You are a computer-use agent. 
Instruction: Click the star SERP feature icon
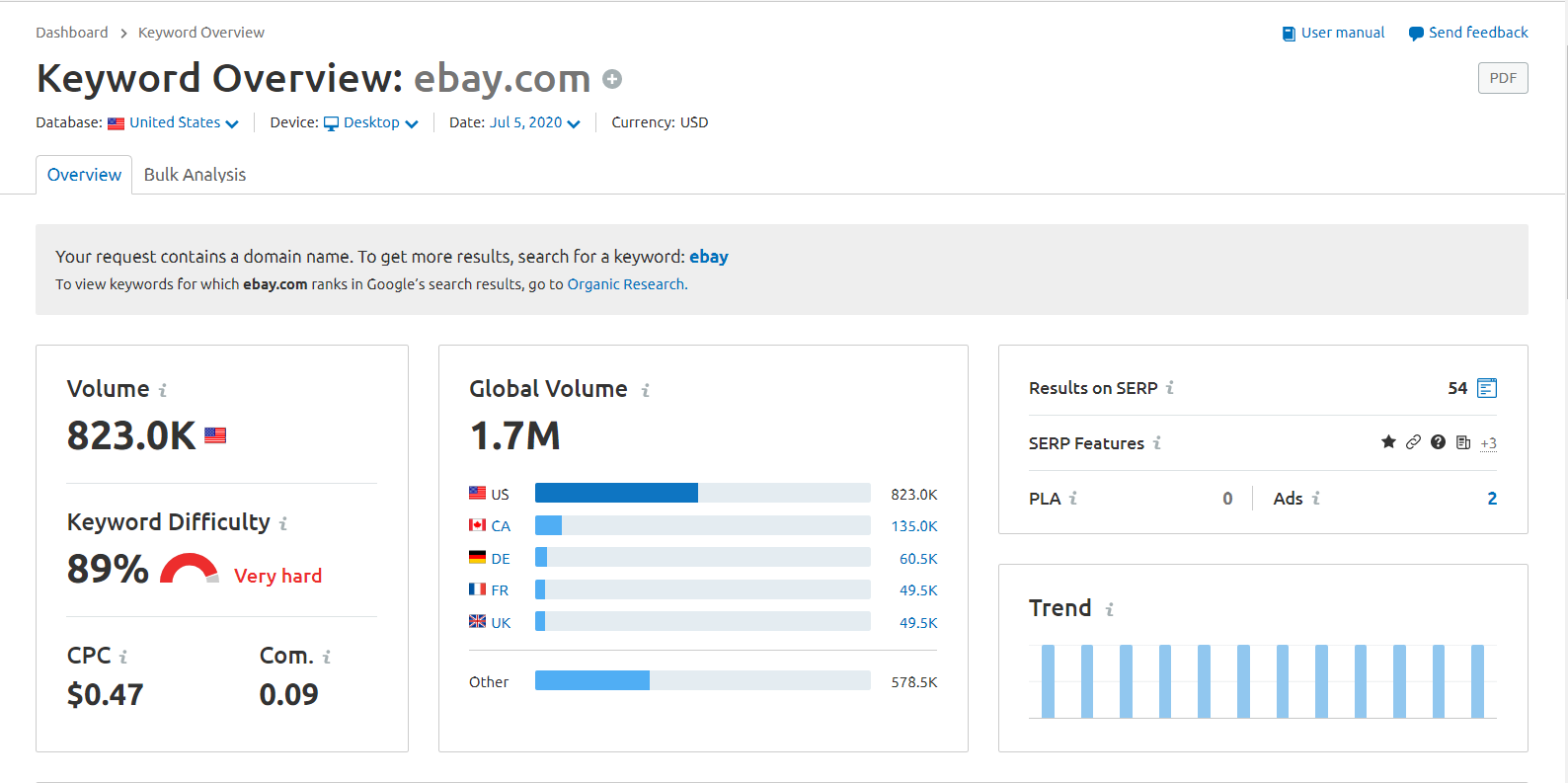[1388, 442]
